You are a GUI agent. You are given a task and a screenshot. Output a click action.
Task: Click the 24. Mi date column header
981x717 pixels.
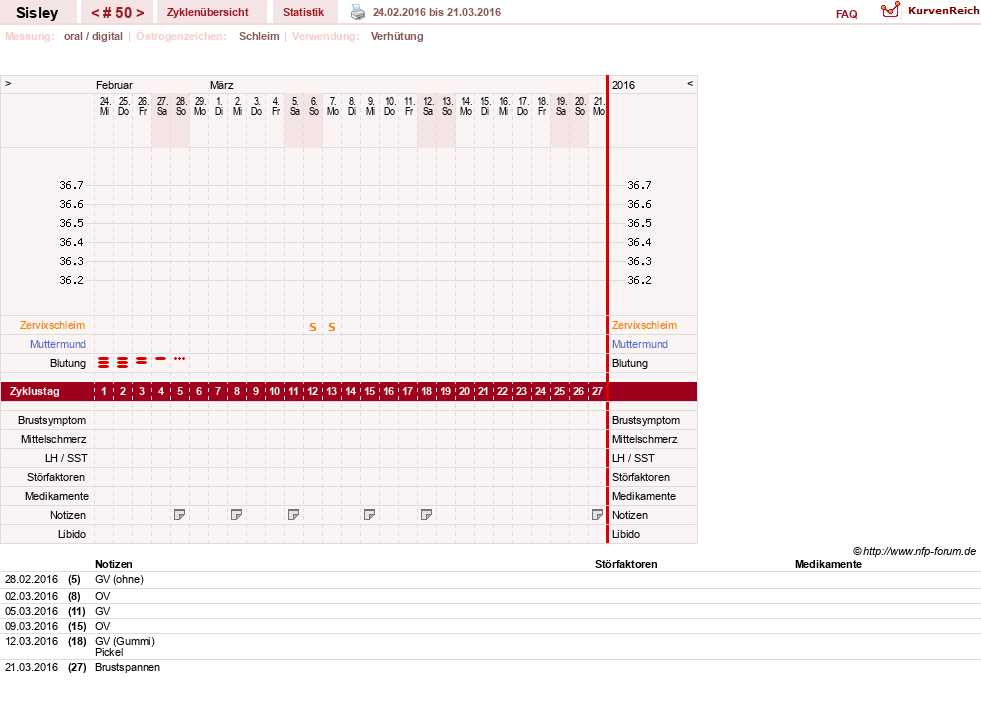104,106
